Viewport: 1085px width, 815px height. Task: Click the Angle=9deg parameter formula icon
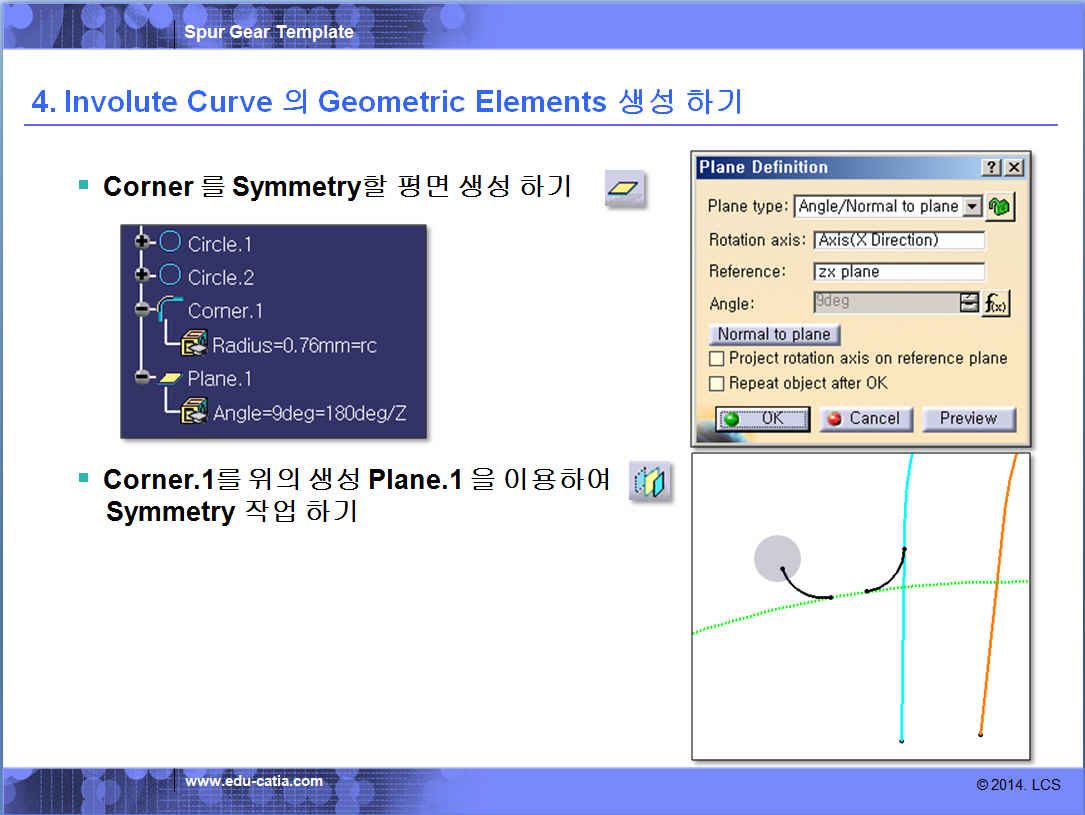(194, 412)
